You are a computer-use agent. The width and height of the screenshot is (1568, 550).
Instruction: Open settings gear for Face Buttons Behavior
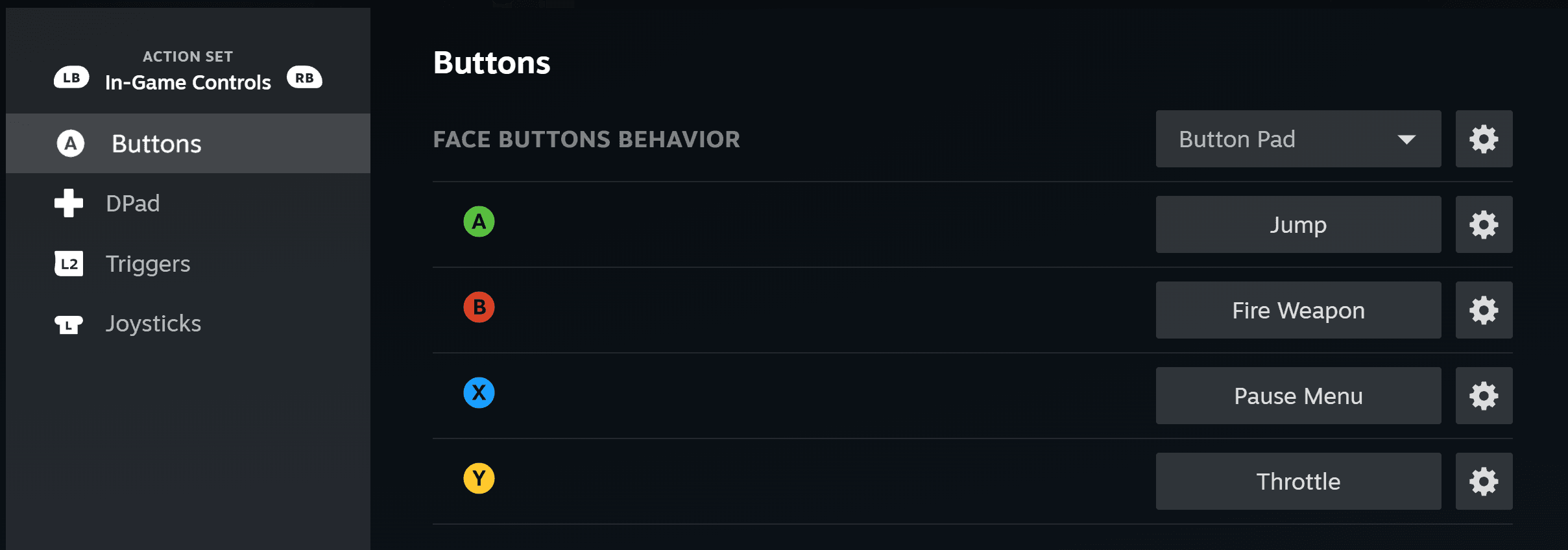pos(1484,139)
